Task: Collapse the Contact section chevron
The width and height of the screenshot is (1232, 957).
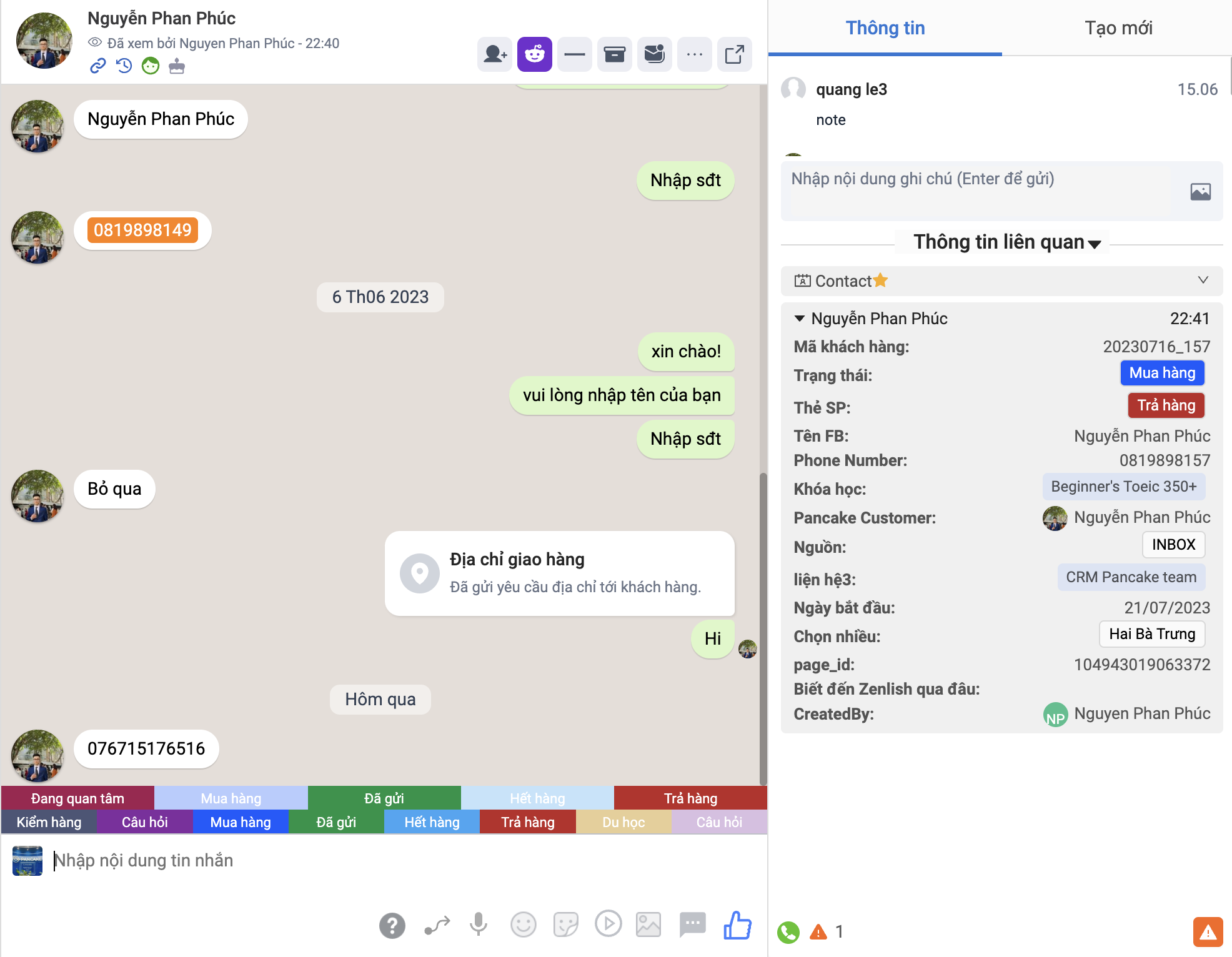Action: [1203, 280]
